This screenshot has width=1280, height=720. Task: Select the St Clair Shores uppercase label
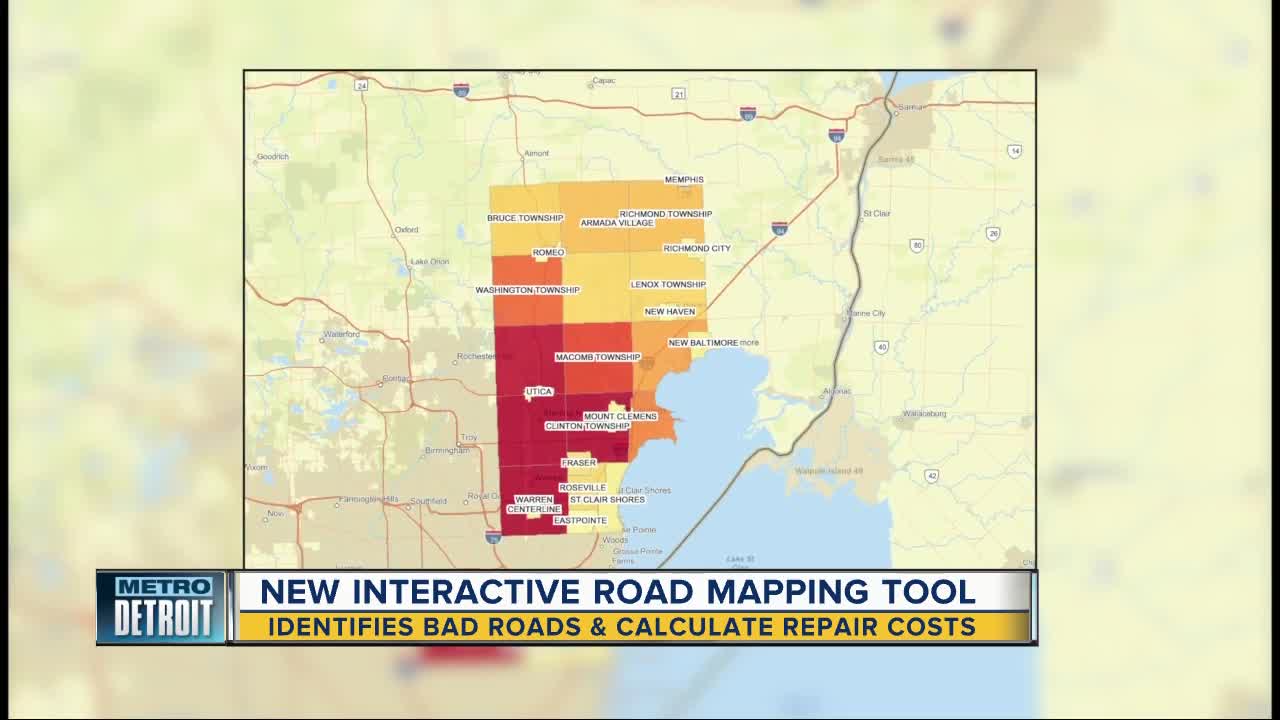pyautogui.click(x=607, y=500)
